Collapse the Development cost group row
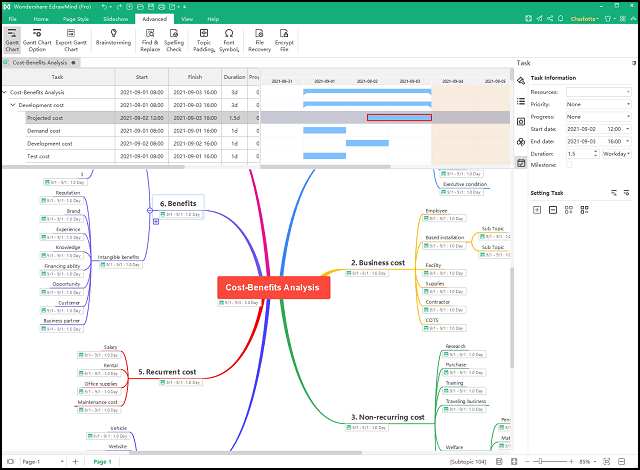The height and width of the screenshot is (470, 640). click(x=13, y=105)
